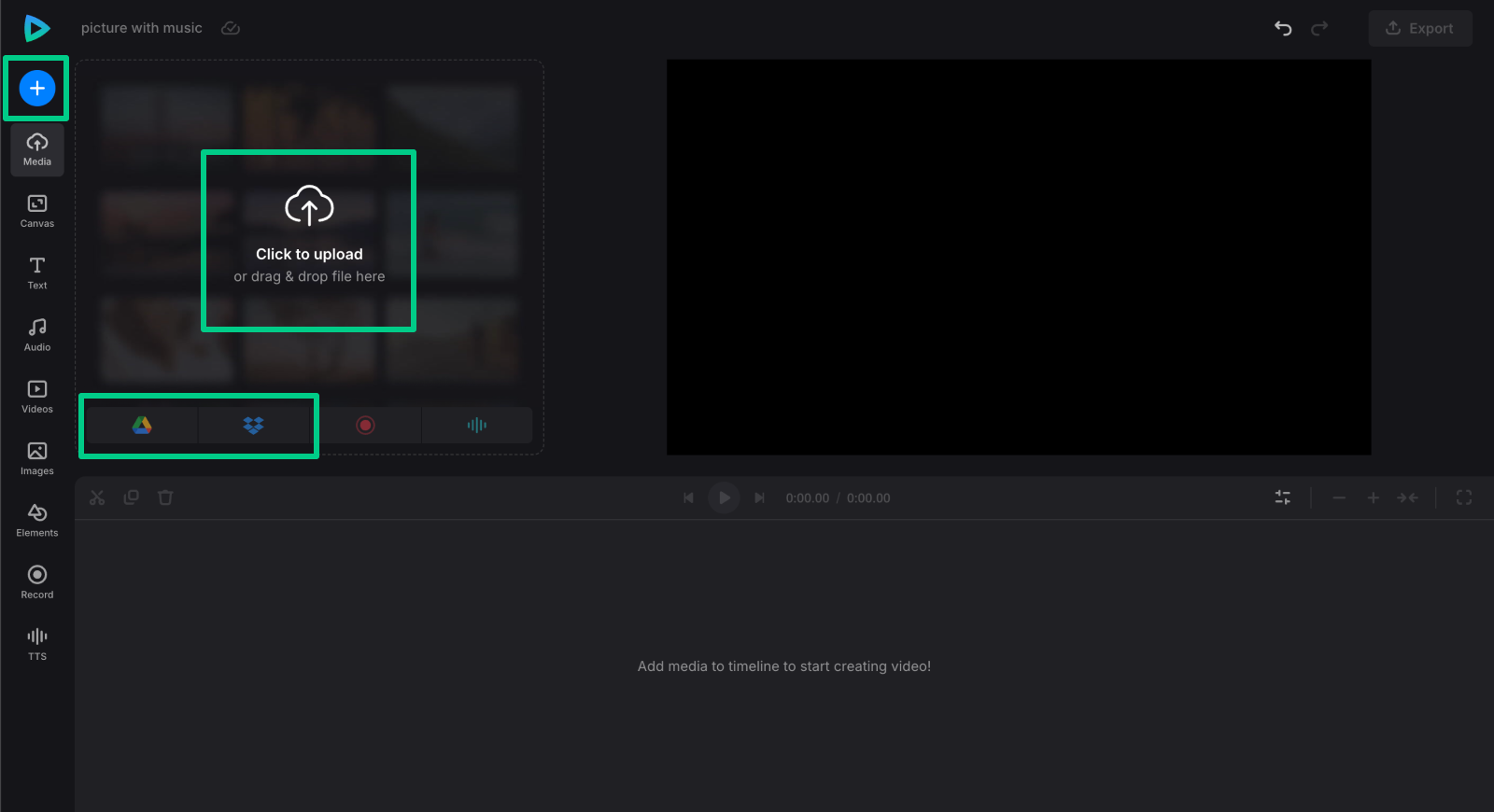This screenshot has width=1494, height=812.
Task: Fit timeline to screen
Action: point(1407,497)
